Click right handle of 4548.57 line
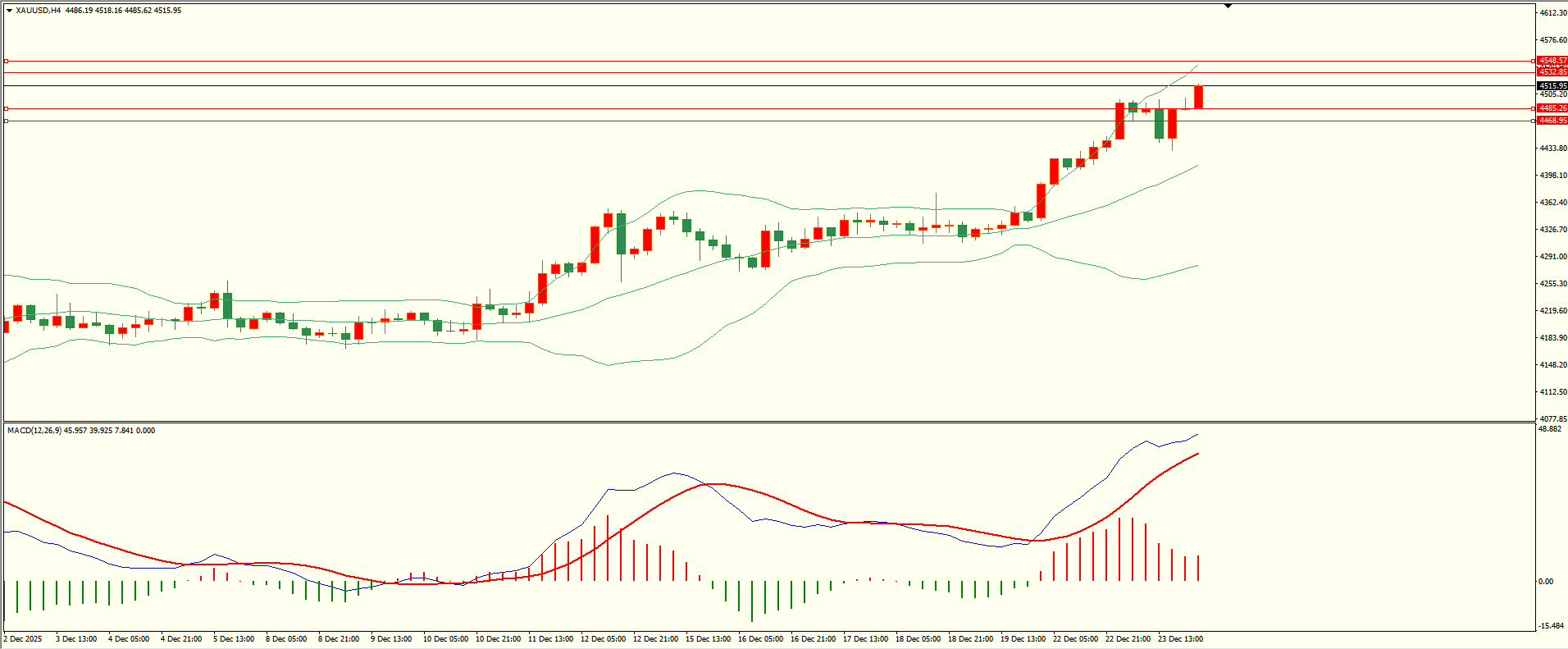The height and width of the screenshot is (649, 1568). tap(1534, 61)
